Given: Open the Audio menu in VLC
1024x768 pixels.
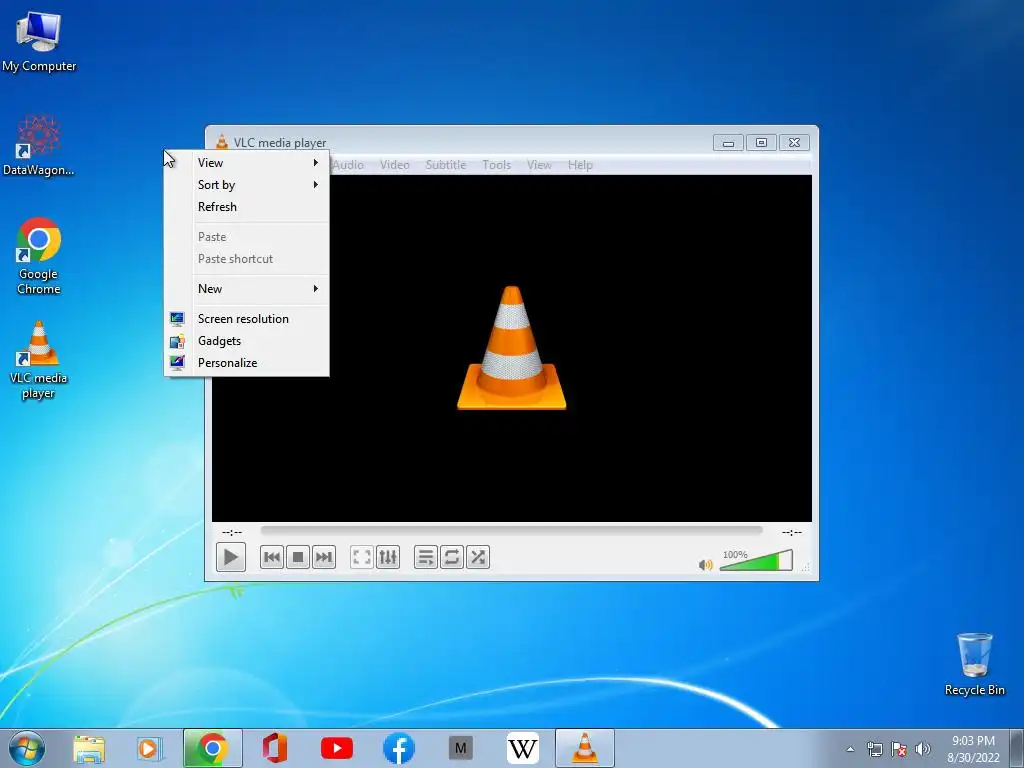Looking at the screenshot, I should (348, 165).
